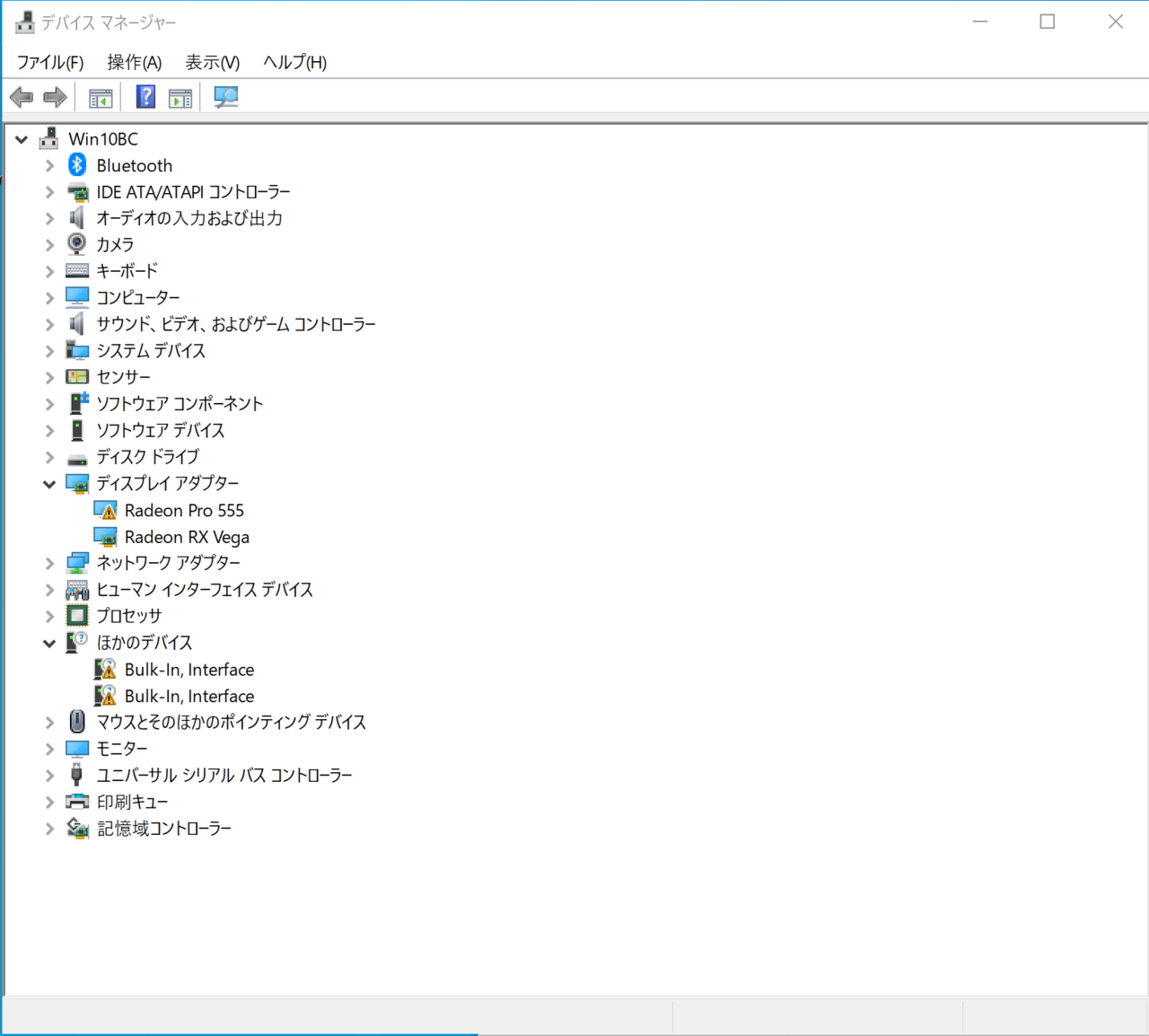Viewport: 1149px width, 1036px height.
Task: Select the ネットワーク アダプター icon
Action: (77, 563)
